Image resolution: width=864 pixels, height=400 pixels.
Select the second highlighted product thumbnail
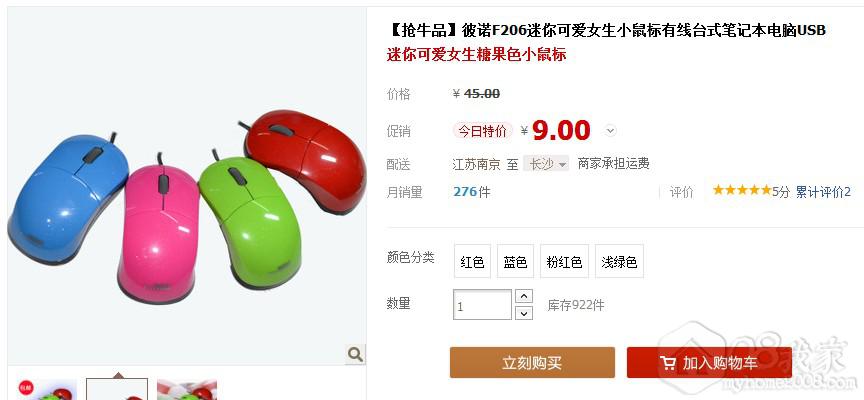[117, 390]
